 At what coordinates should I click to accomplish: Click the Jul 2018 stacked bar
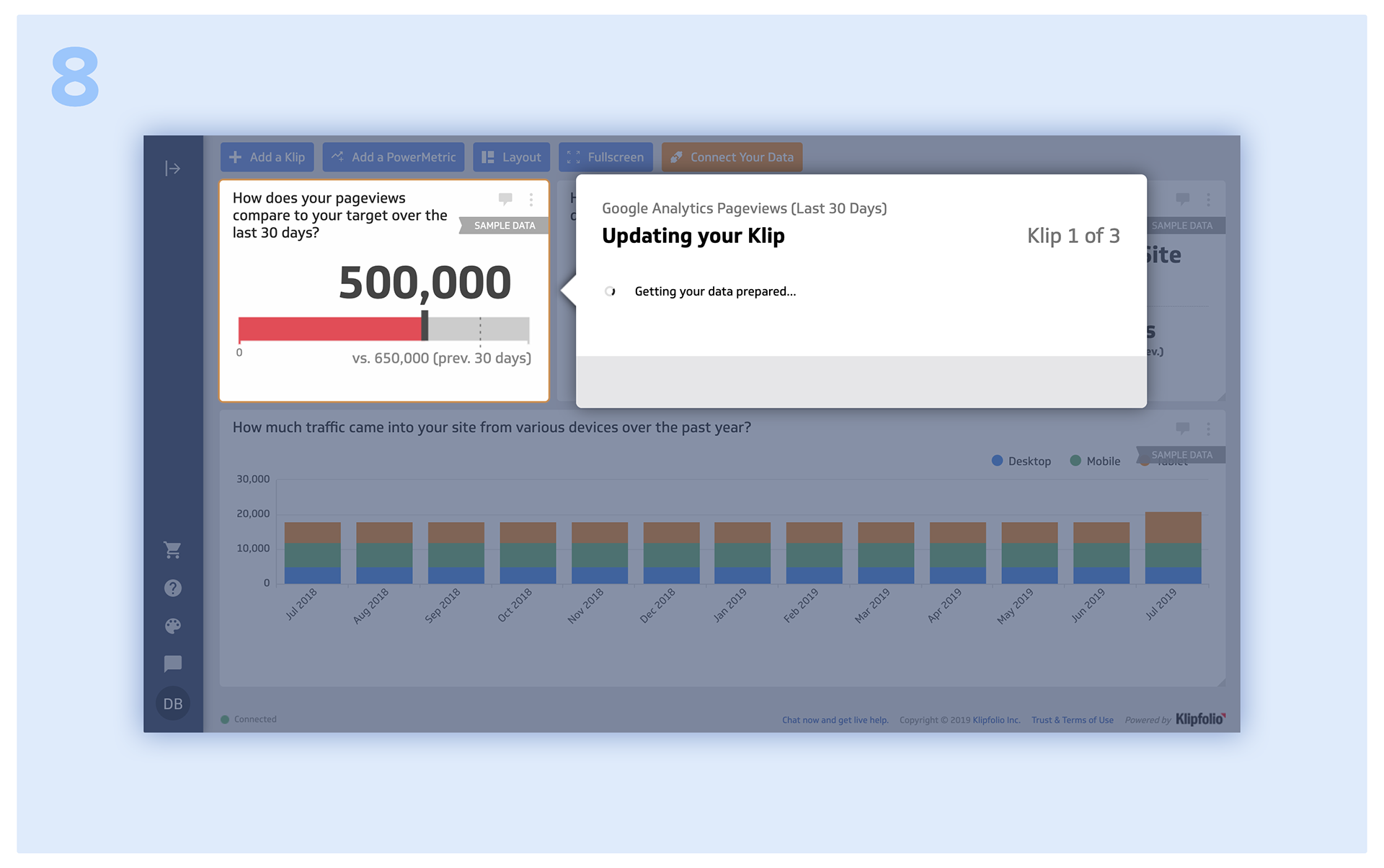click(x=312, y=553)
